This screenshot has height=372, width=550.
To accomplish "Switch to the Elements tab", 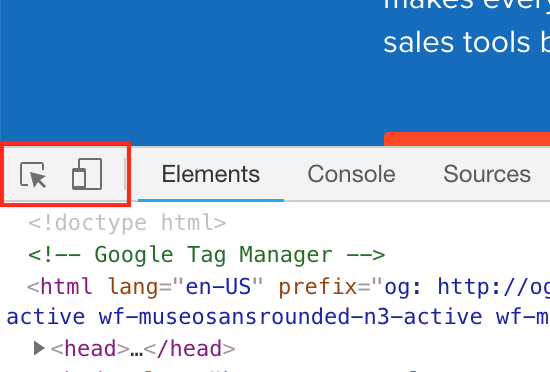I will click(x=210, y=174).
